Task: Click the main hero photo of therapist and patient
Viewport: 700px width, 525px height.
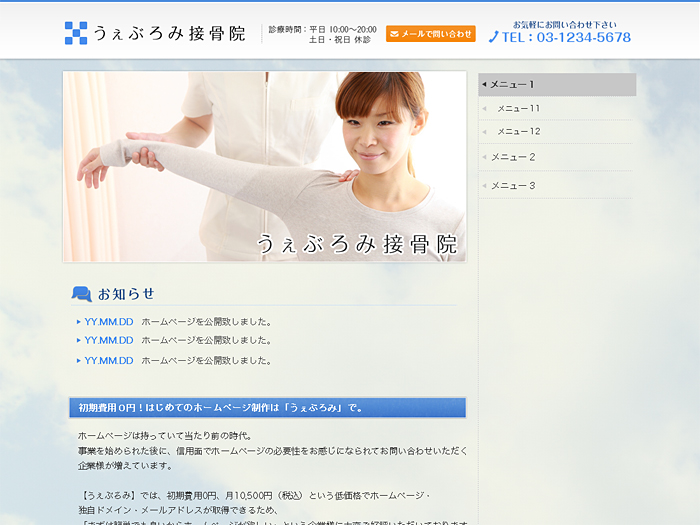Action: [x=265, y=167]
